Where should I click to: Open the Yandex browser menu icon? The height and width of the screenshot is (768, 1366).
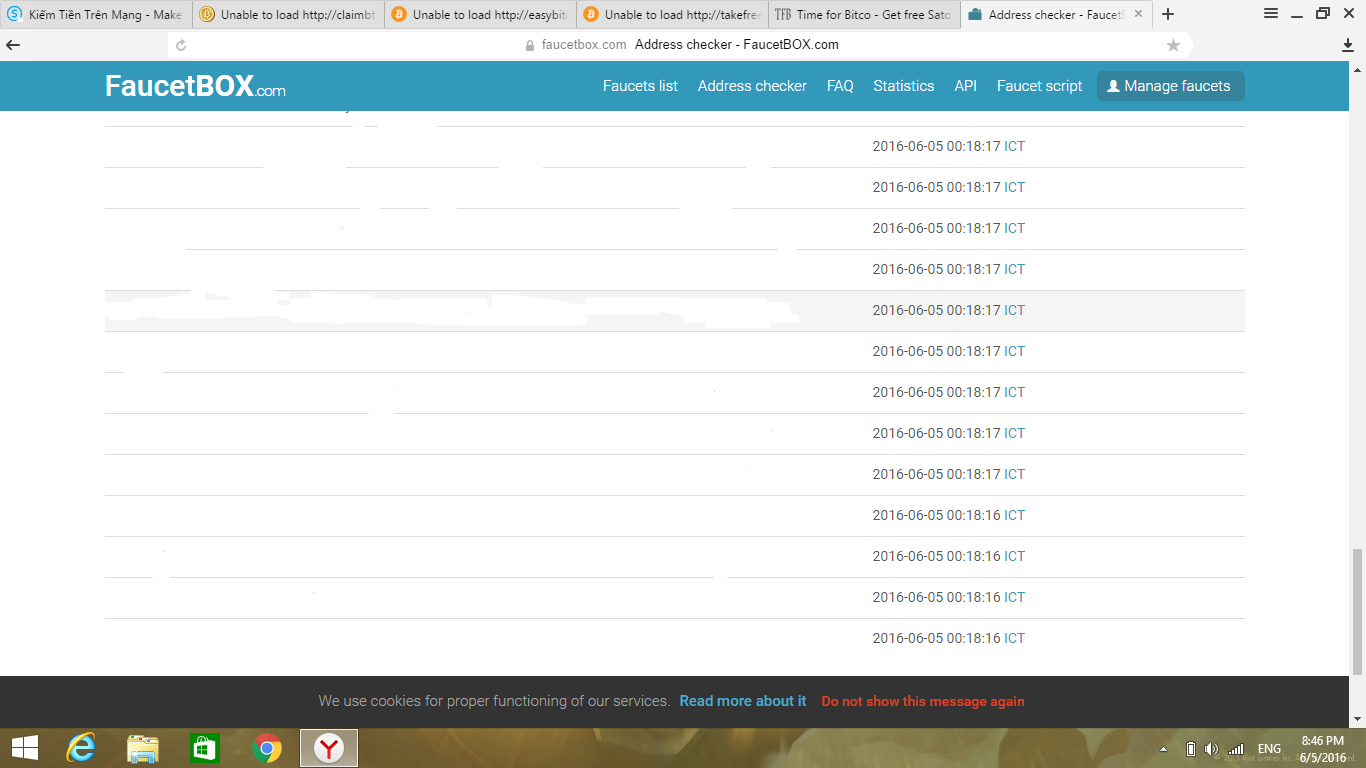point(1271,14)
